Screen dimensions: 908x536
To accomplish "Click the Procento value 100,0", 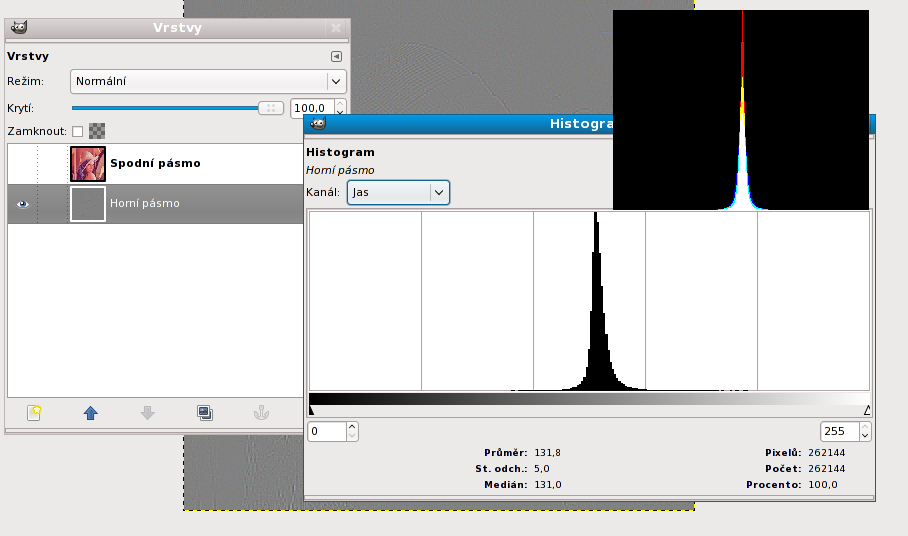I will click(823, 485).
